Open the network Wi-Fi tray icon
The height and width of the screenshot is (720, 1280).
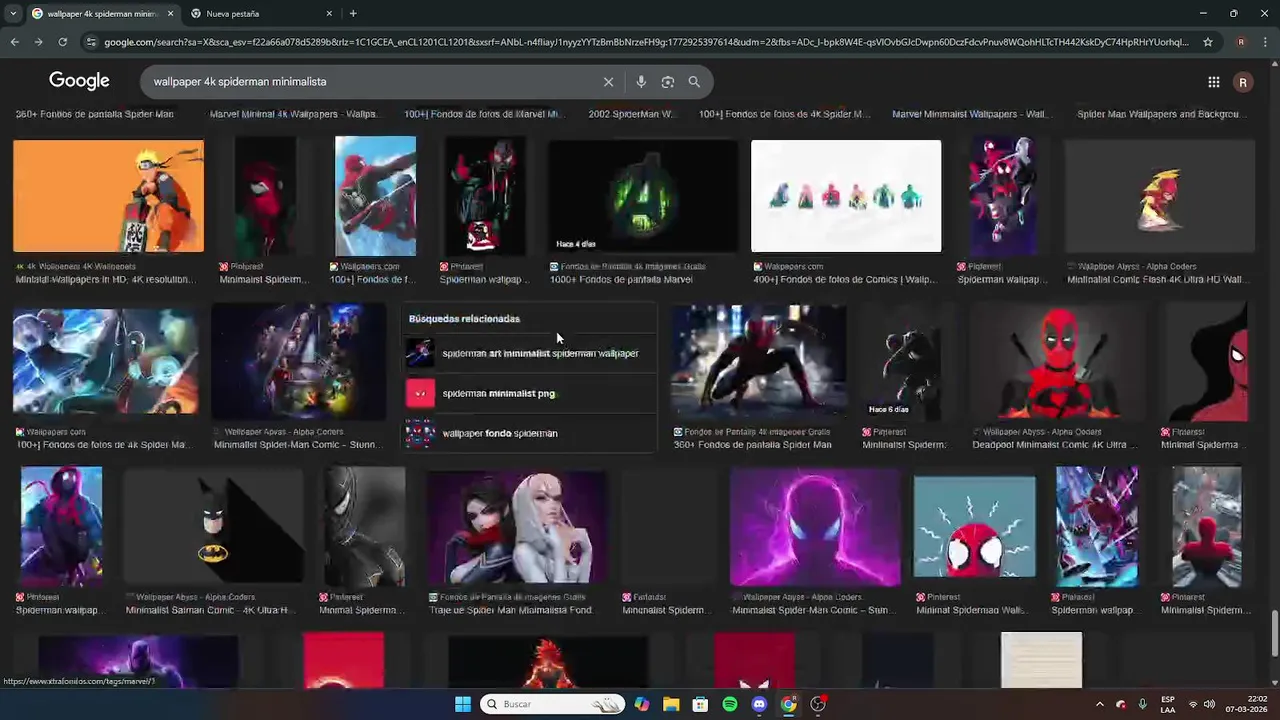tap(1192, 704)
